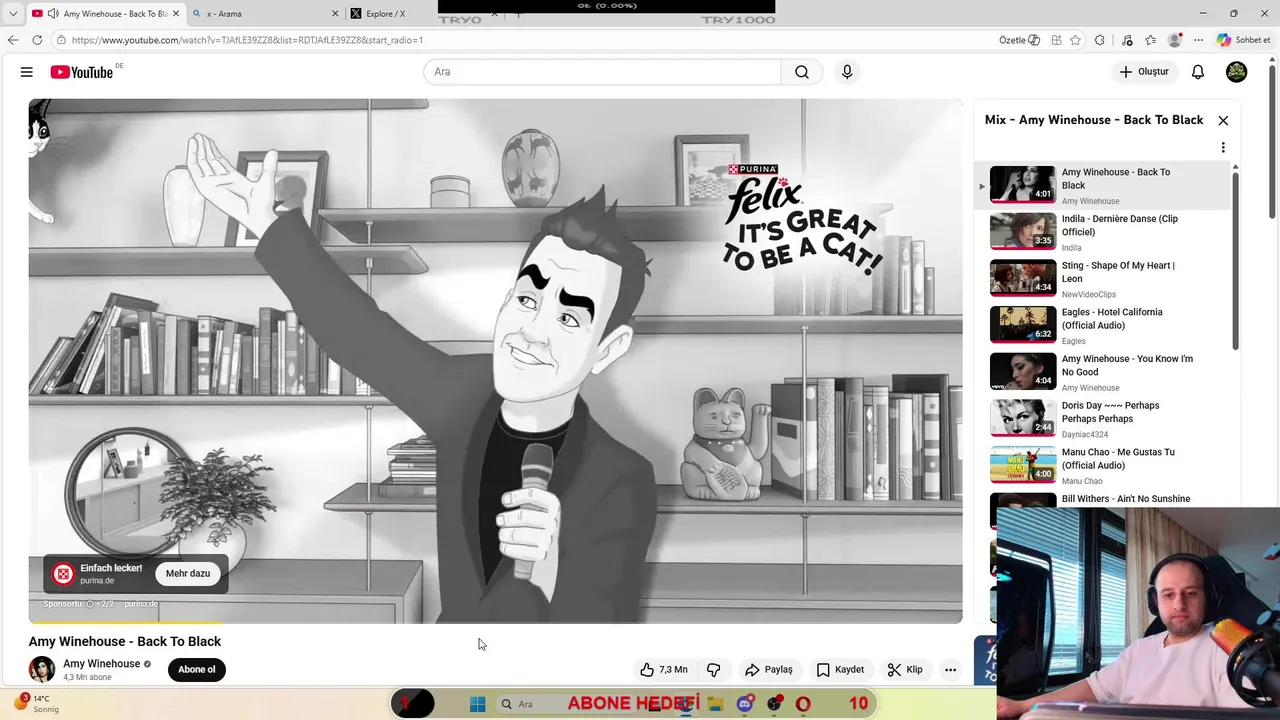Start voice search with the microphone icon
The width and height of the screenshot is (1280, 720).
coord(847,72)
